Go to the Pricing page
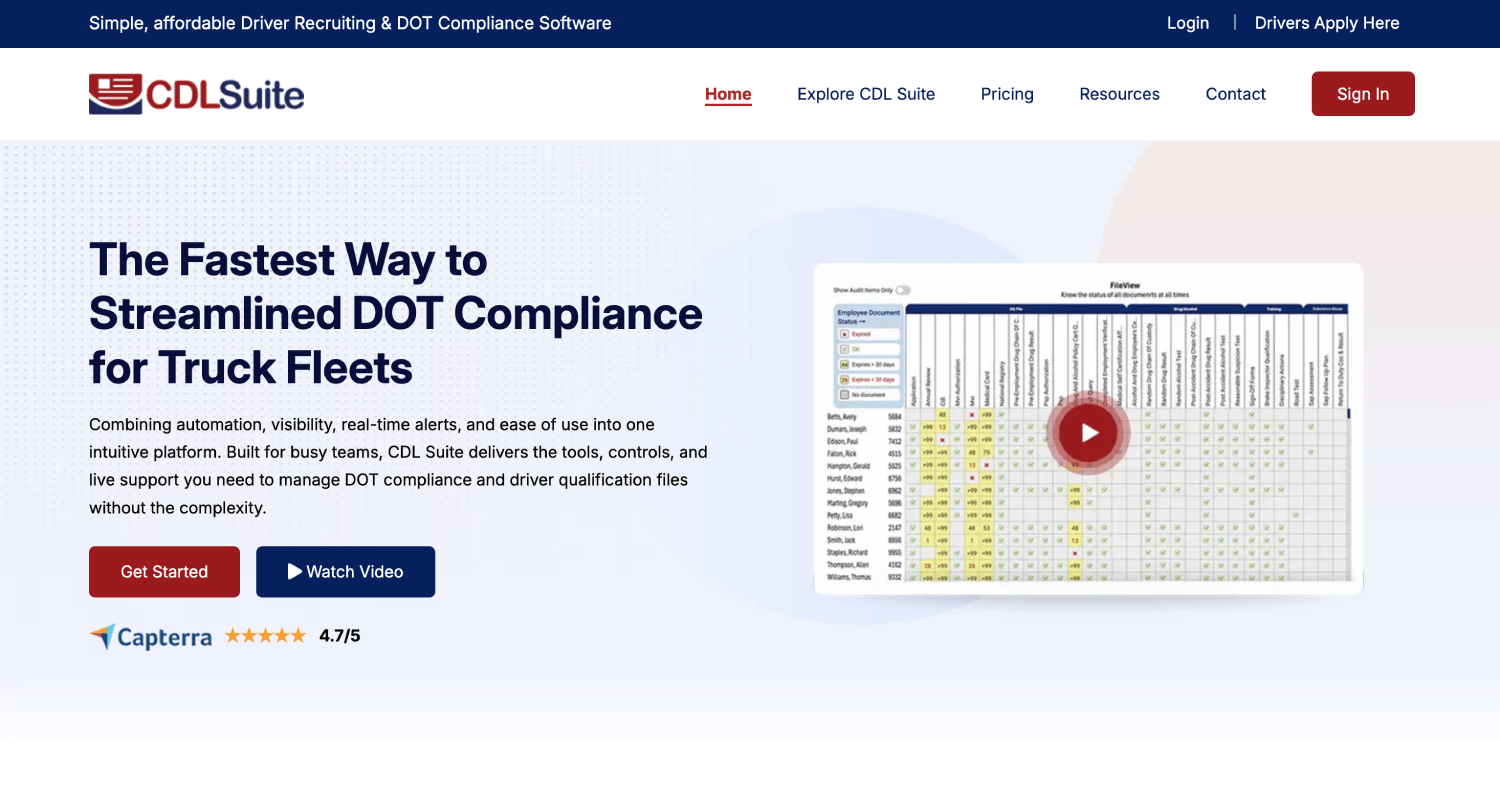This screenshot has height=797, width=1500. [1007, 94]
